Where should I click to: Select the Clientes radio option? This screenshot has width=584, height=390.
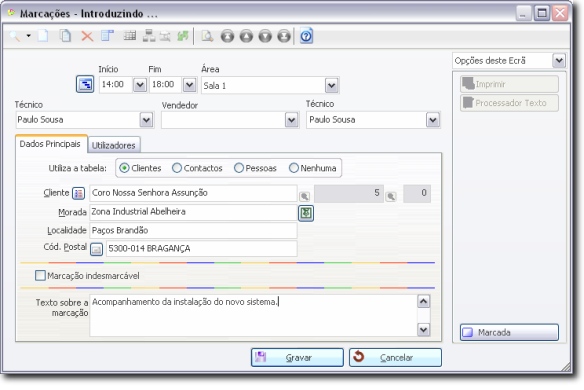[124, 168]
